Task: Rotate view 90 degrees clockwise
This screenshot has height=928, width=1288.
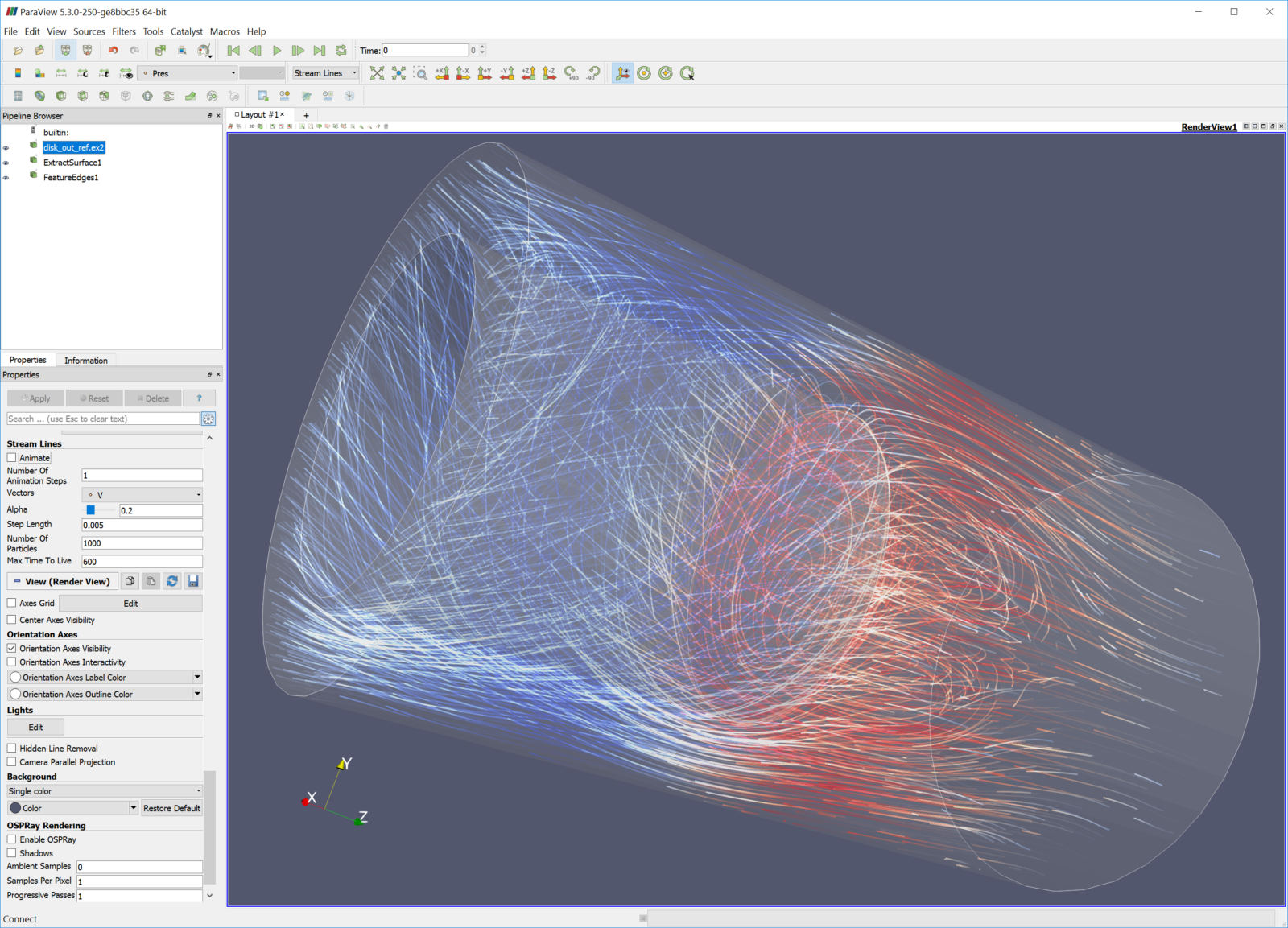Action: pos(571,73)
